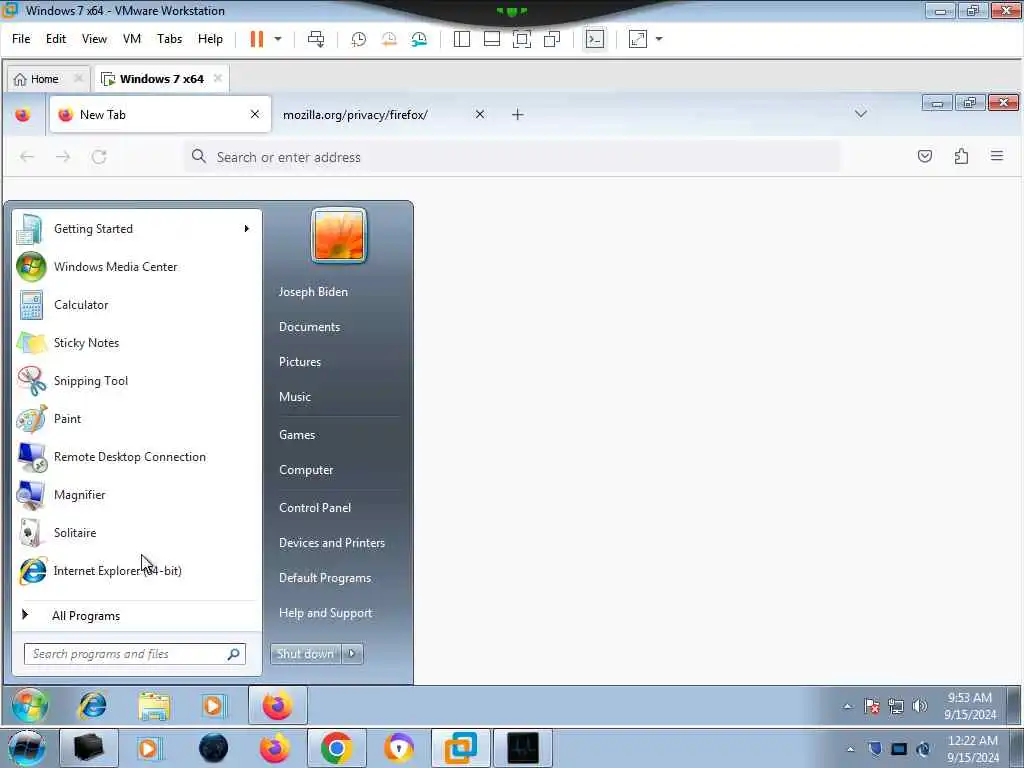Open the snapshot manager icon
Image resolution: width=1024 pixels, height=768 pixels.
point(419,39)
